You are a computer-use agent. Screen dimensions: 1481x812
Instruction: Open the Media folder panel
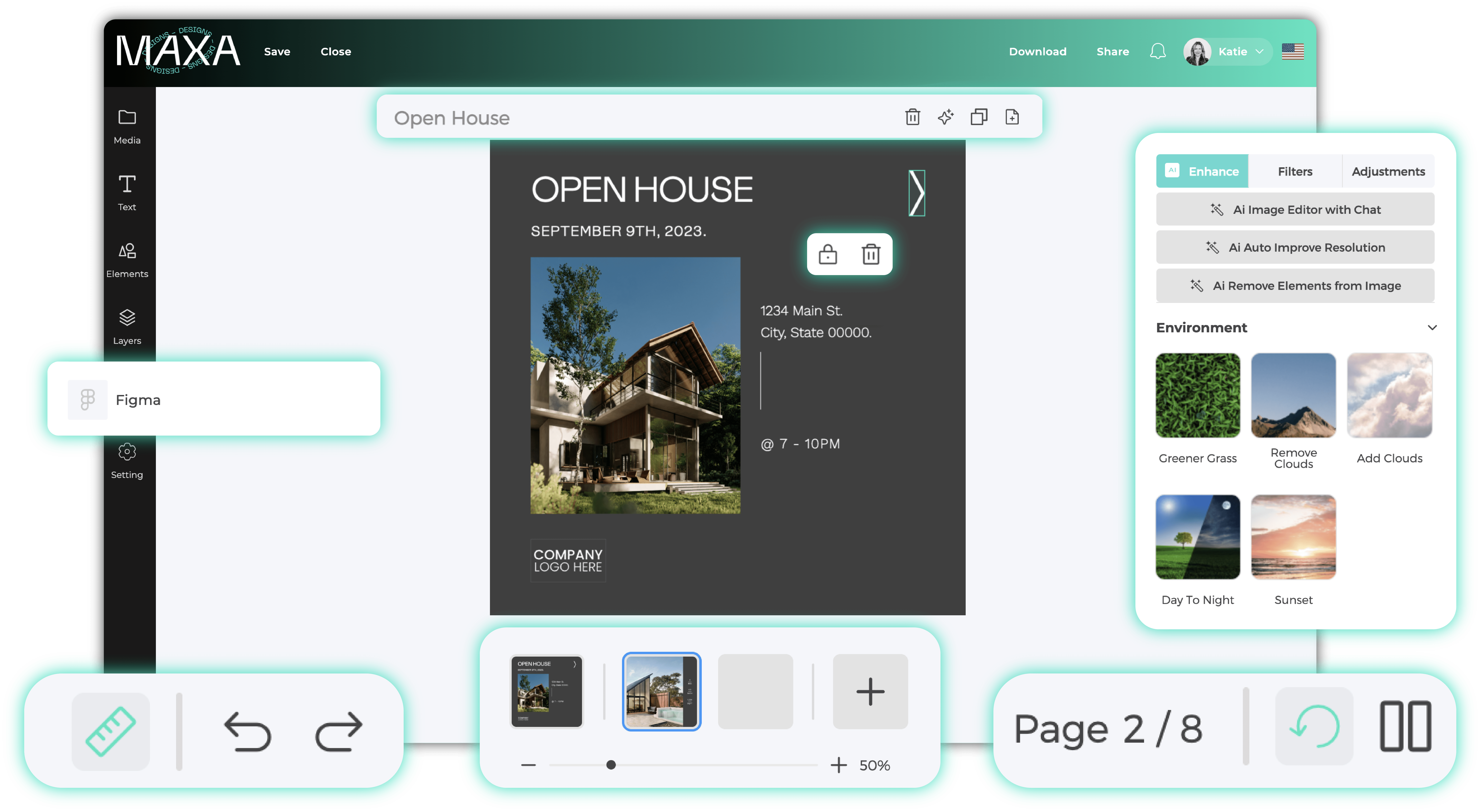coord(127,126)
